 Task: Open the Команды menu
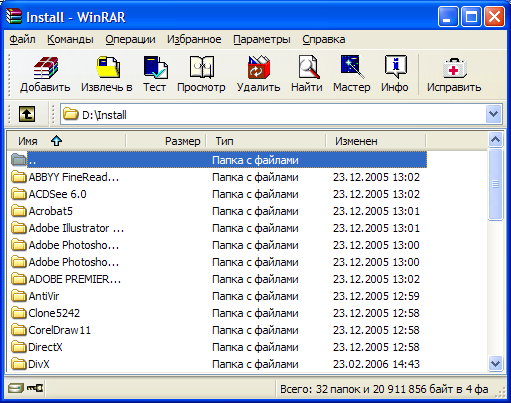coord(70,39)
